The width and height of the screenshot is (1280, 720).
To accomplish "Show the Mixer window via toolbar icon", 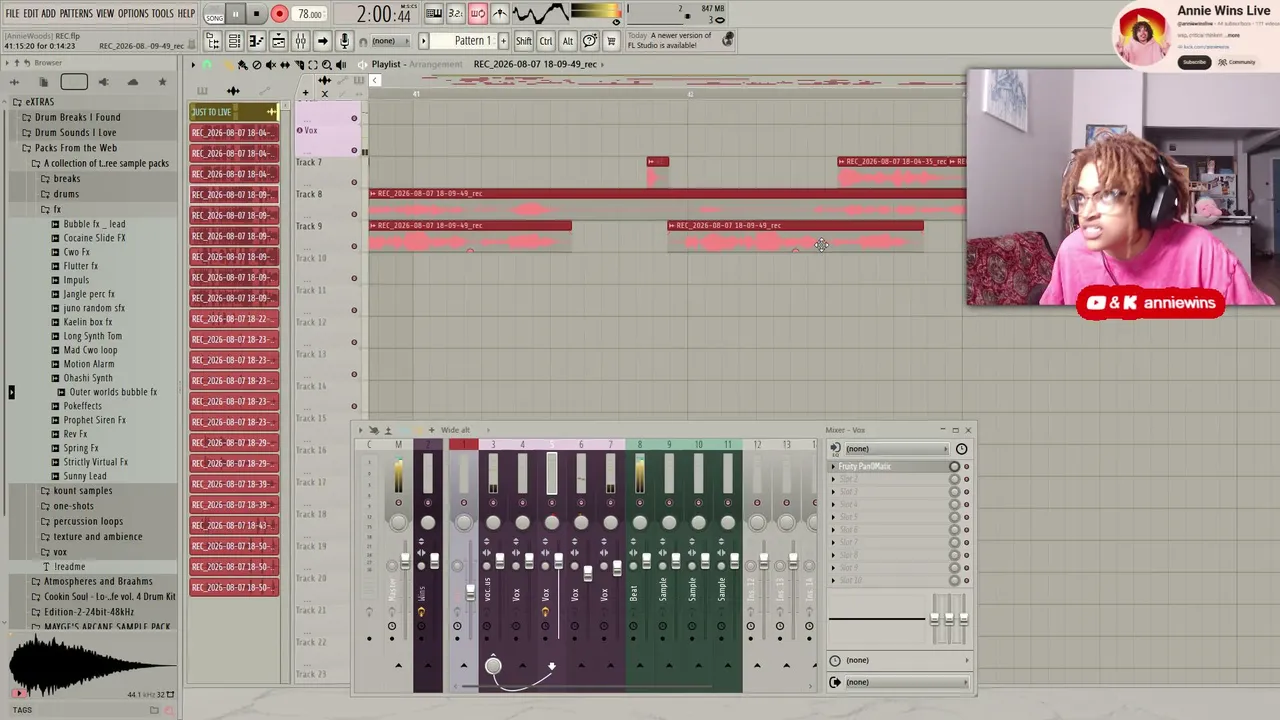I will [300, 41].
